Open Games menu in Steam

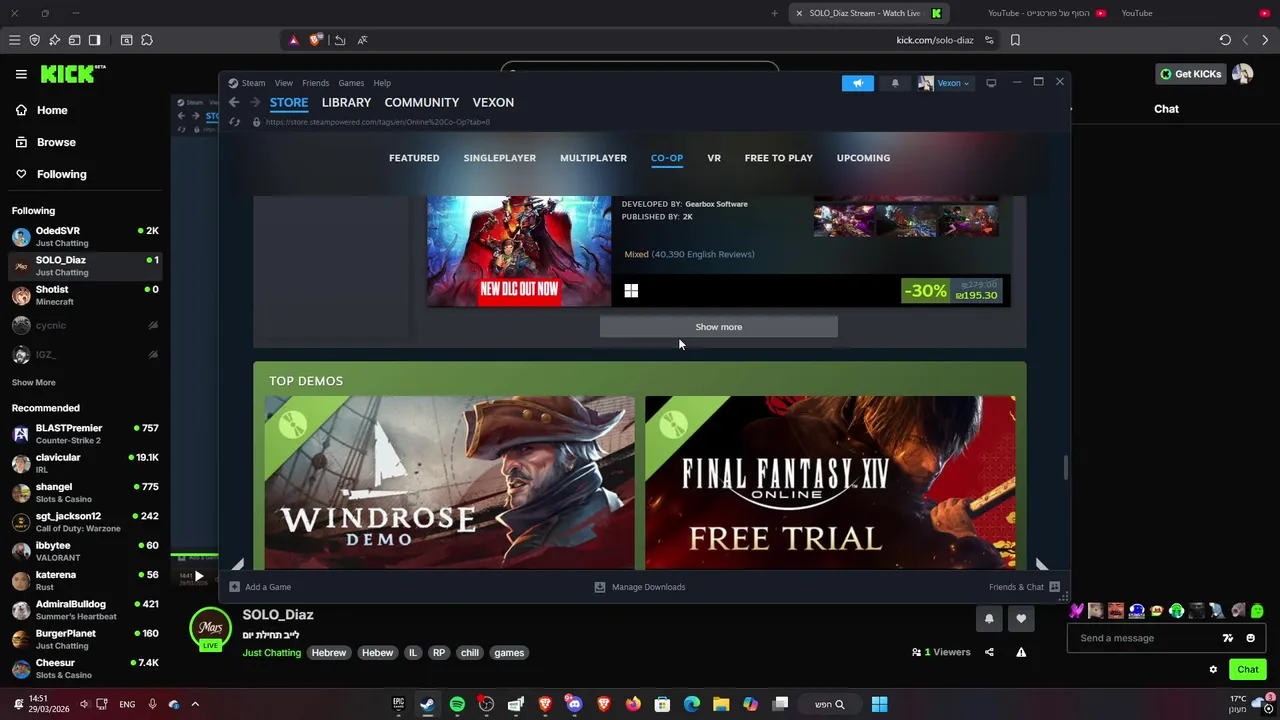click(x=351, y=83)
